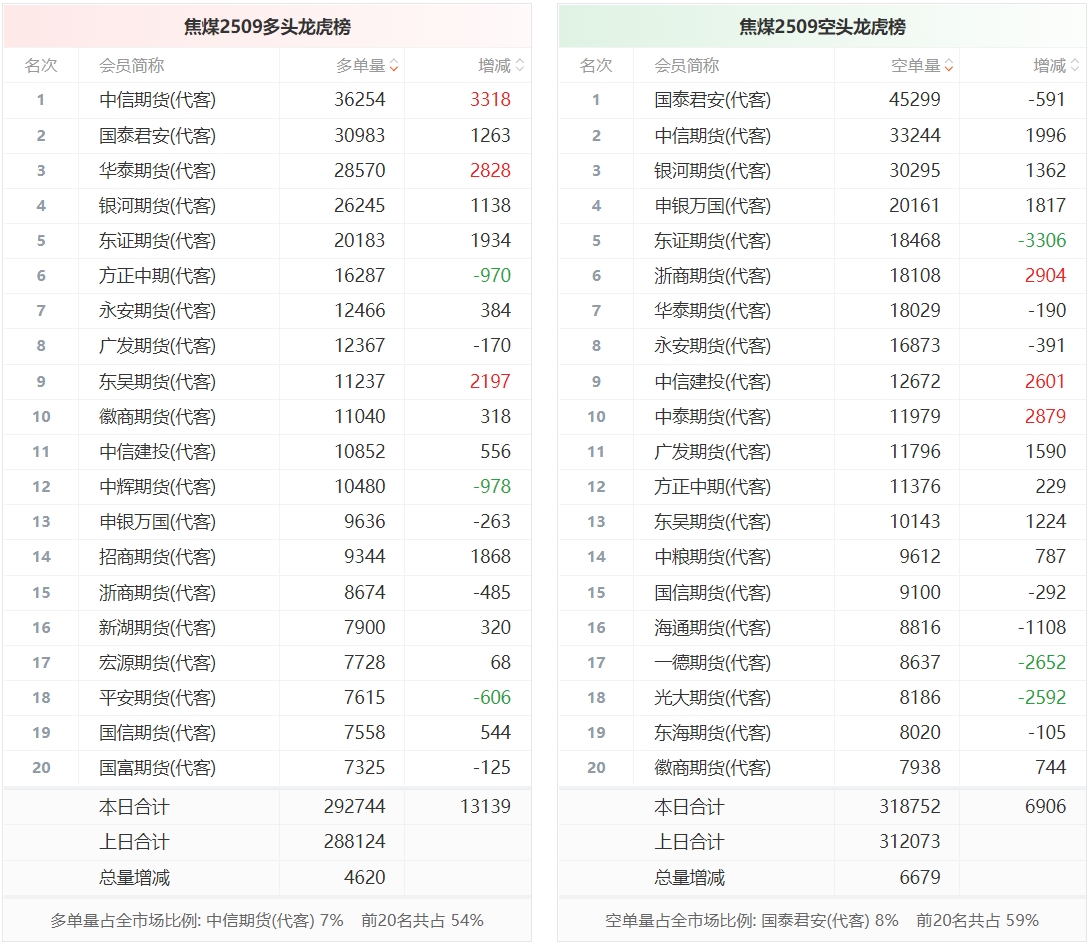The height and width of the screenshot is (946, 1091).
Task: Select 申银万国(代客) in short ranking row 4
Action: [712, 206]
